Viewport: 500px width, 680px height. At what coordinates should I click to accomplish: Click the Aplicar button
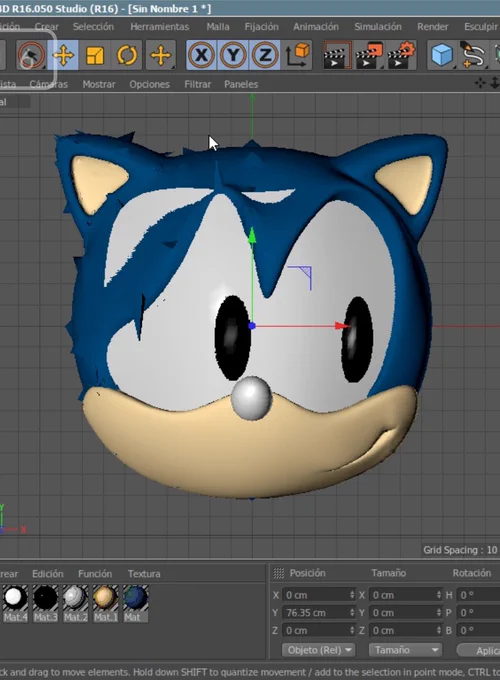click(478, 651)
